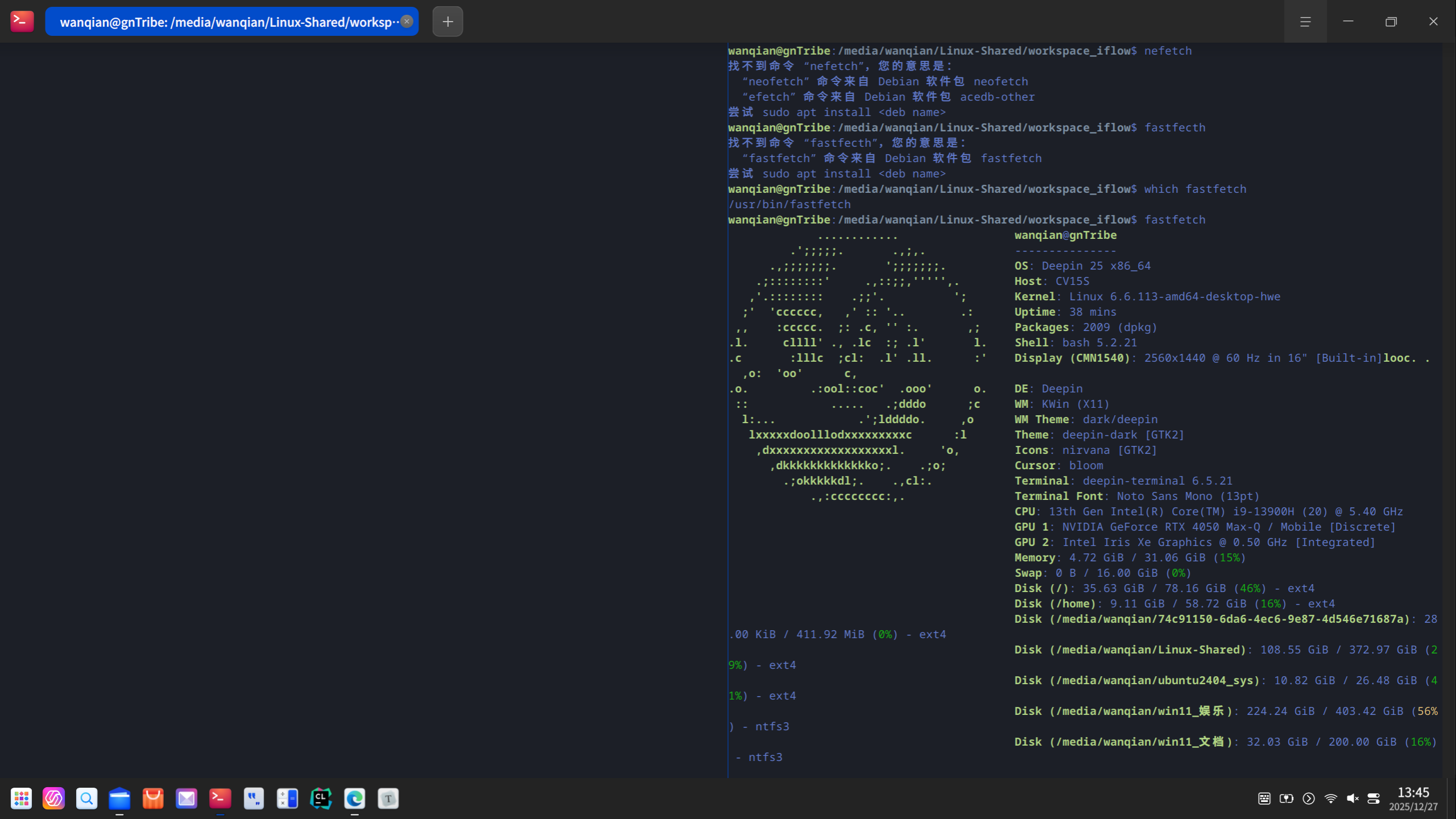This screenshot has height=819, width=1456.
Task: Check battery status in the system tray
Action: pos(1287,799)
